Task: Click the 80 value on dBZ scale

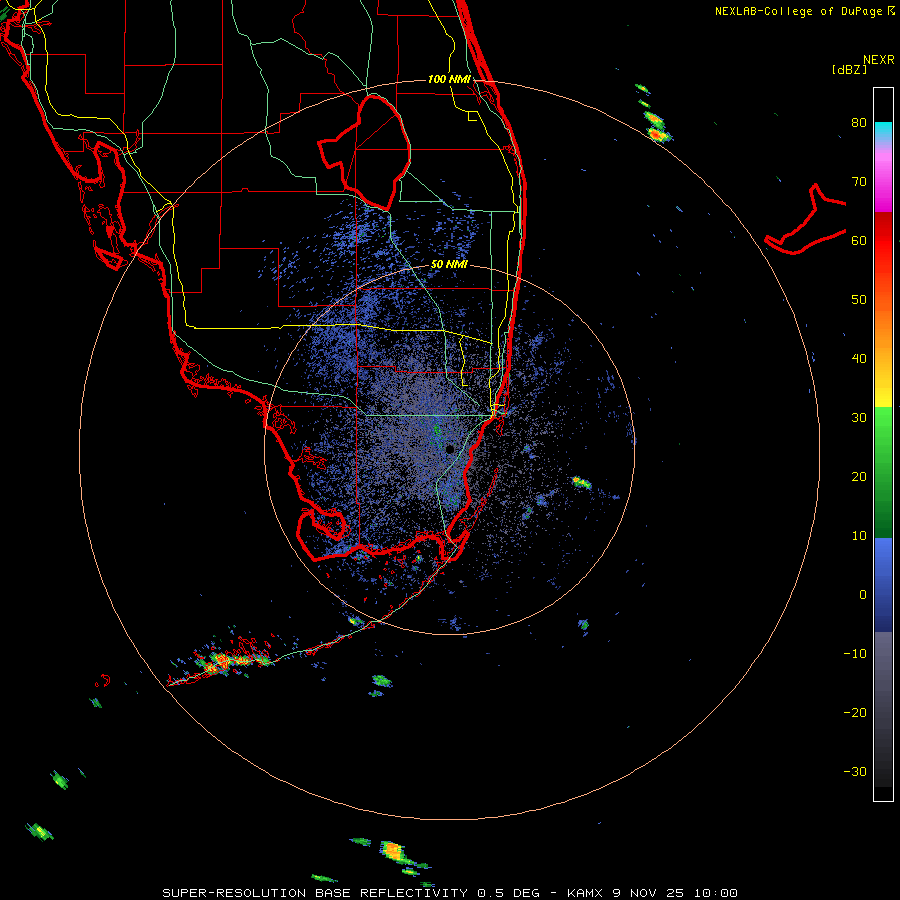Action: (x=859, y=123)
